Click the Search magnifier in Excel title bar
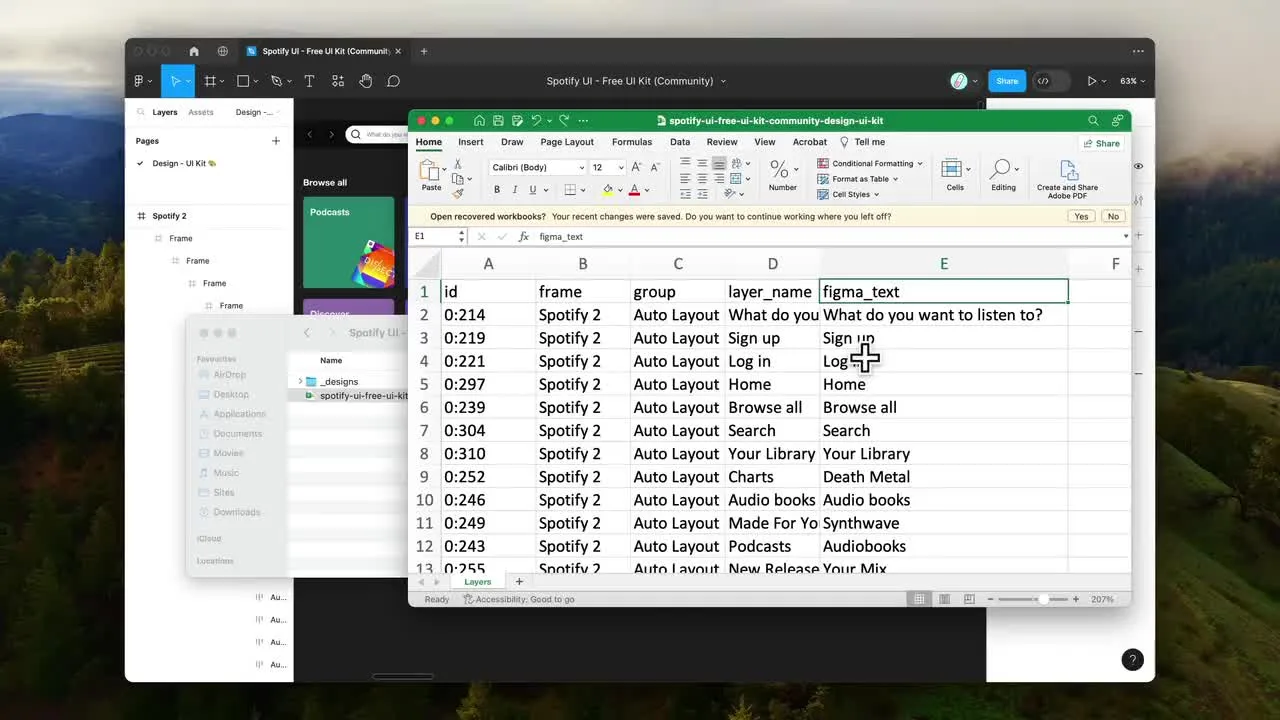 [1093, 120]
